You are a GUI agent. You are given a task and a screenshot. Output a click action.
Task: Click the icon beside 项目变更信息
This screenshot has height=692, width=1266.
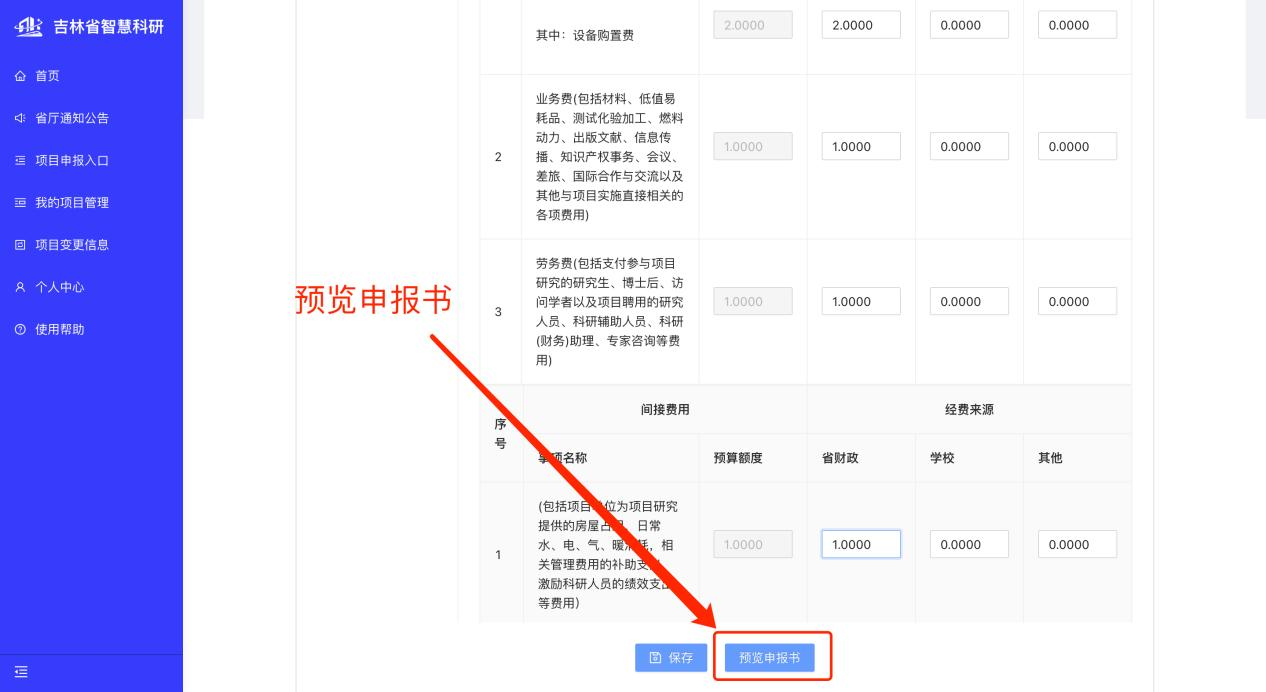[x=20, y=245]
